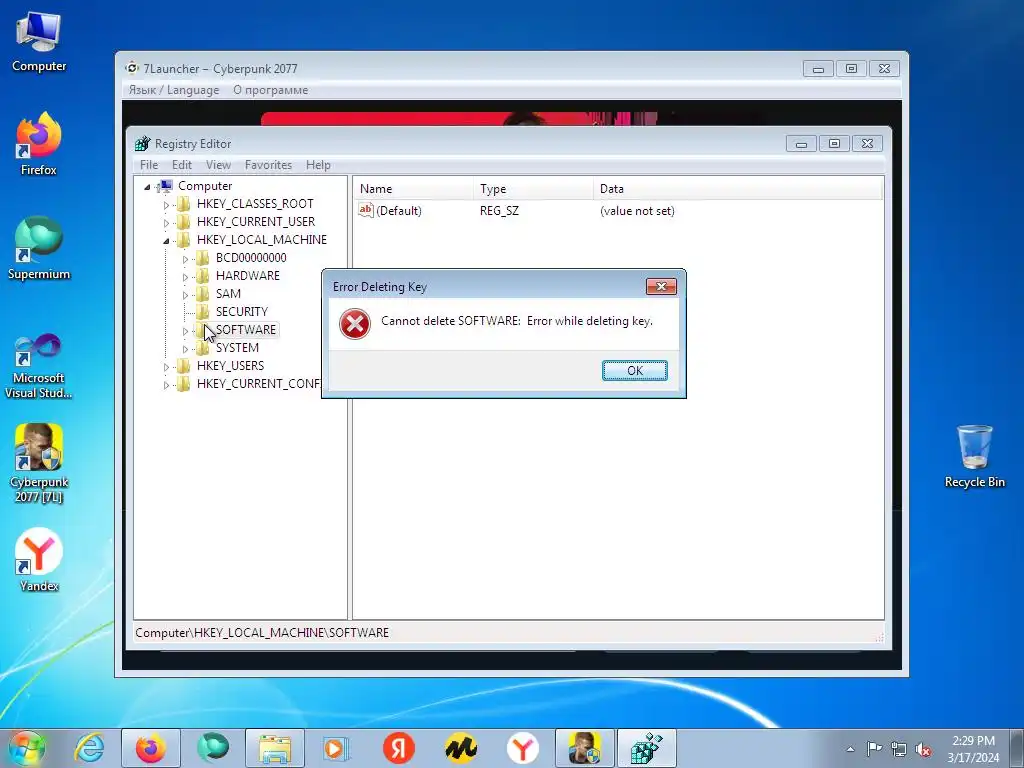This screenshot has width=1024, height=768.
Task: Open the Windows Start menu
Action: pyautogui.click(x=26, y=748)
